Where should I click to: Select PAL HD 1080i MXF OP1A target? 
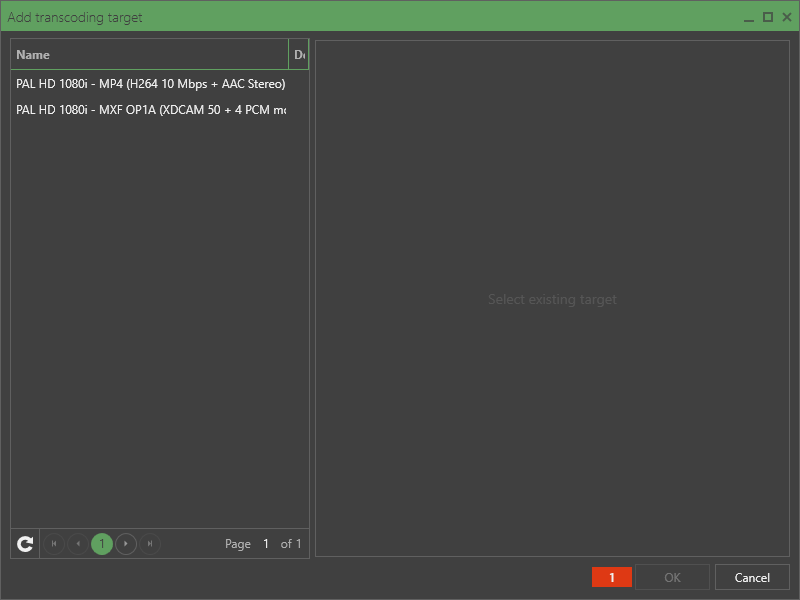(x=160, y=110)
